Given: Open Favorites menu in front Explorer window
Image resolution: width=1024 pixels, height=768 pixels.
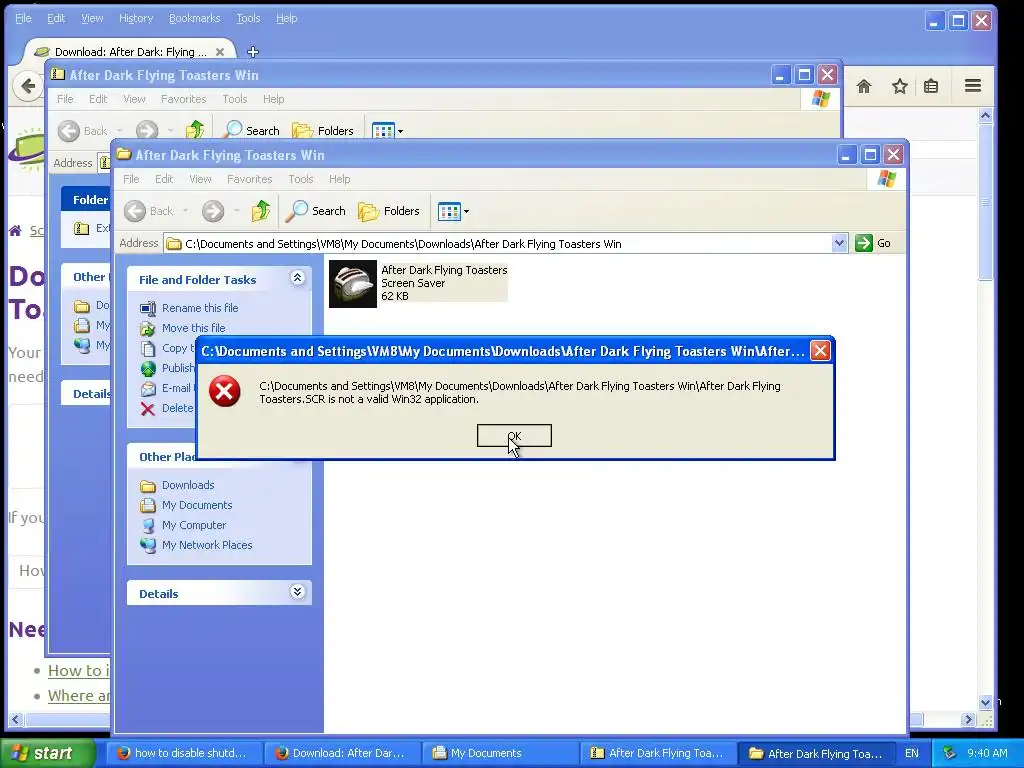Looking at the screenshot, I should [x=249, y=179].
